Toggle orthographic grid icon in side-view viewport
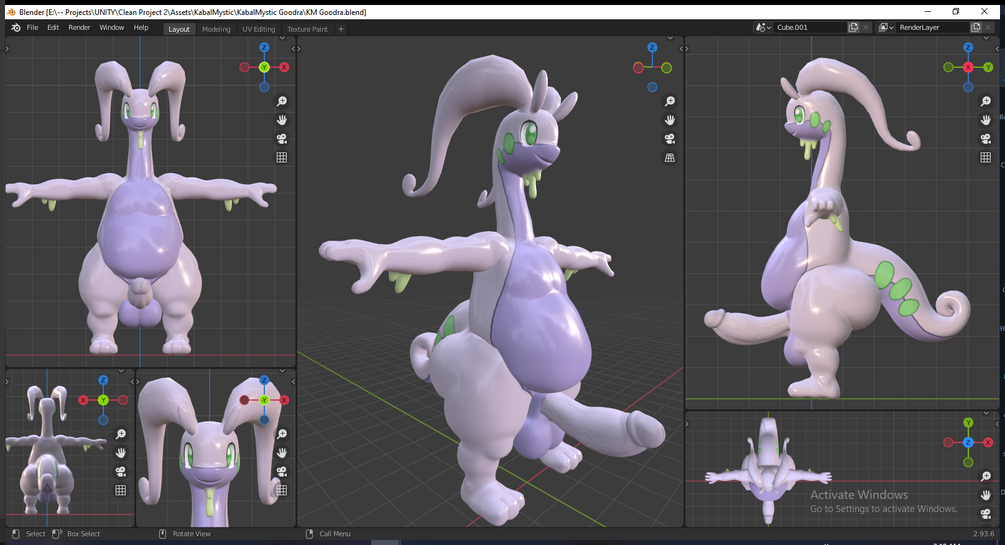Viewport: 1005px width, 545px height. click(x=986, y=157)
